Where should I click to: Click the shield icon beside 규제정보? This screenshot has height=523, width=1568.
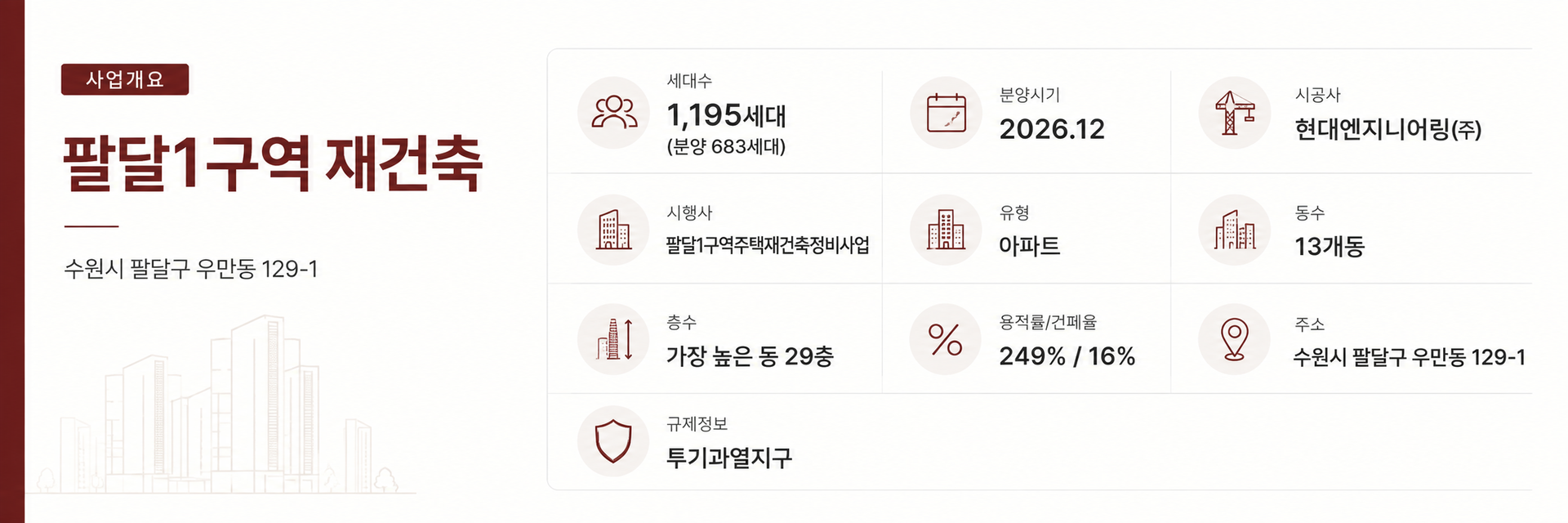click(613, 441)
